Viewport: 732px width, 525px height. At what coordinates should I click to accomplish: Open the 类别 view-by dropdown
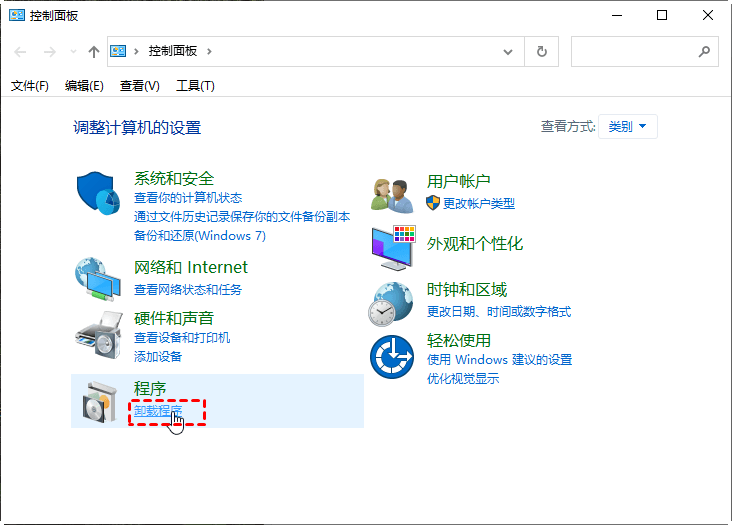(x=627, y=126)
